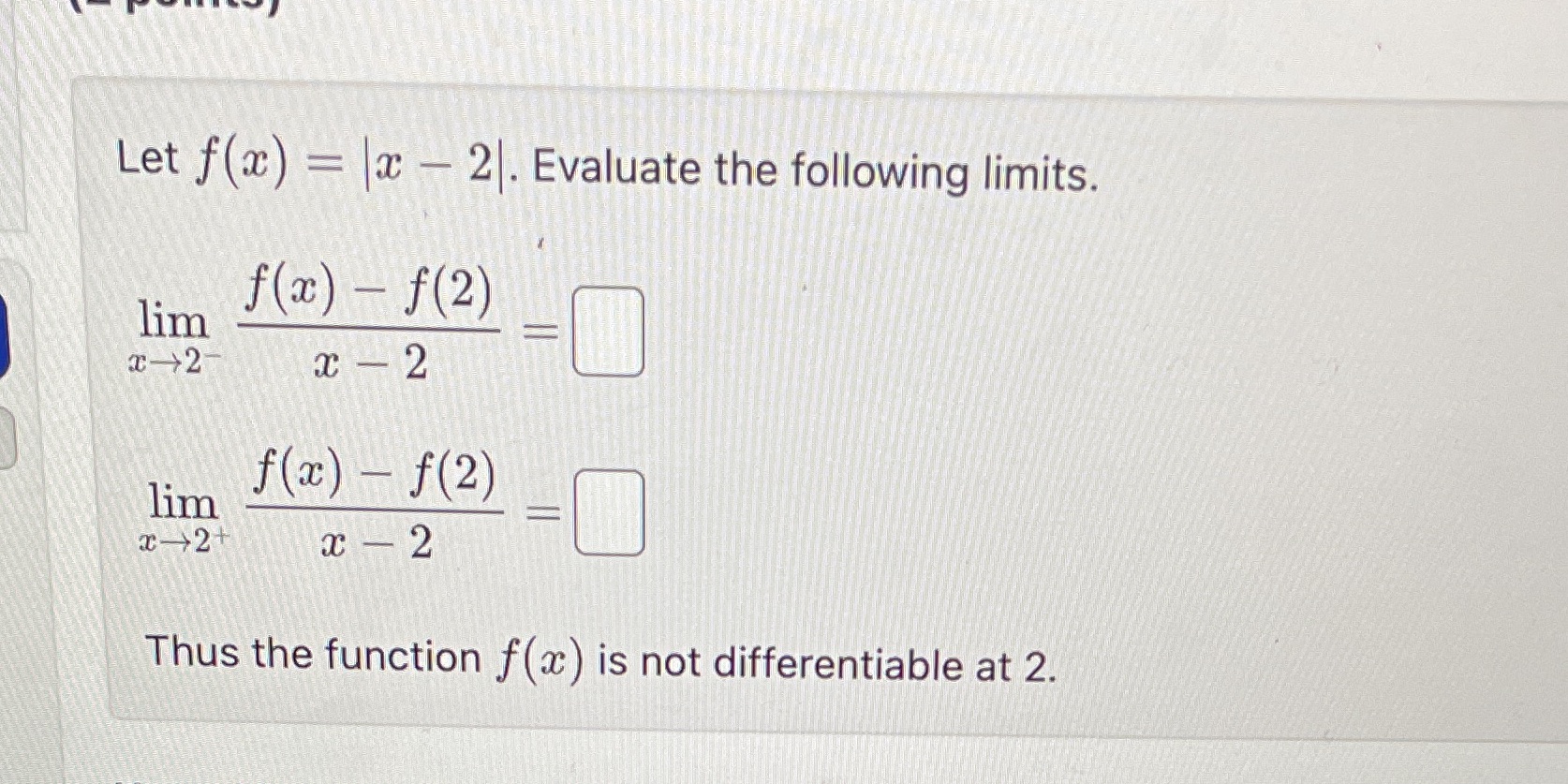Click the f(x) - f(2) numerator text

370,292
